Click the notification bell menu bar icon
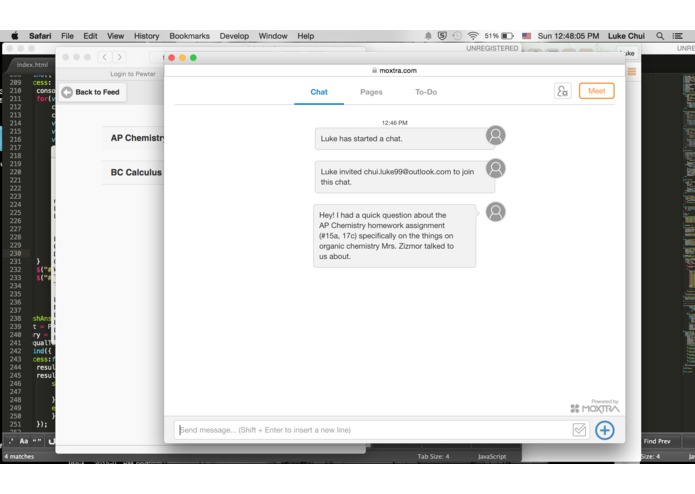Screen dimensions: 695x494 pos(428,36)
